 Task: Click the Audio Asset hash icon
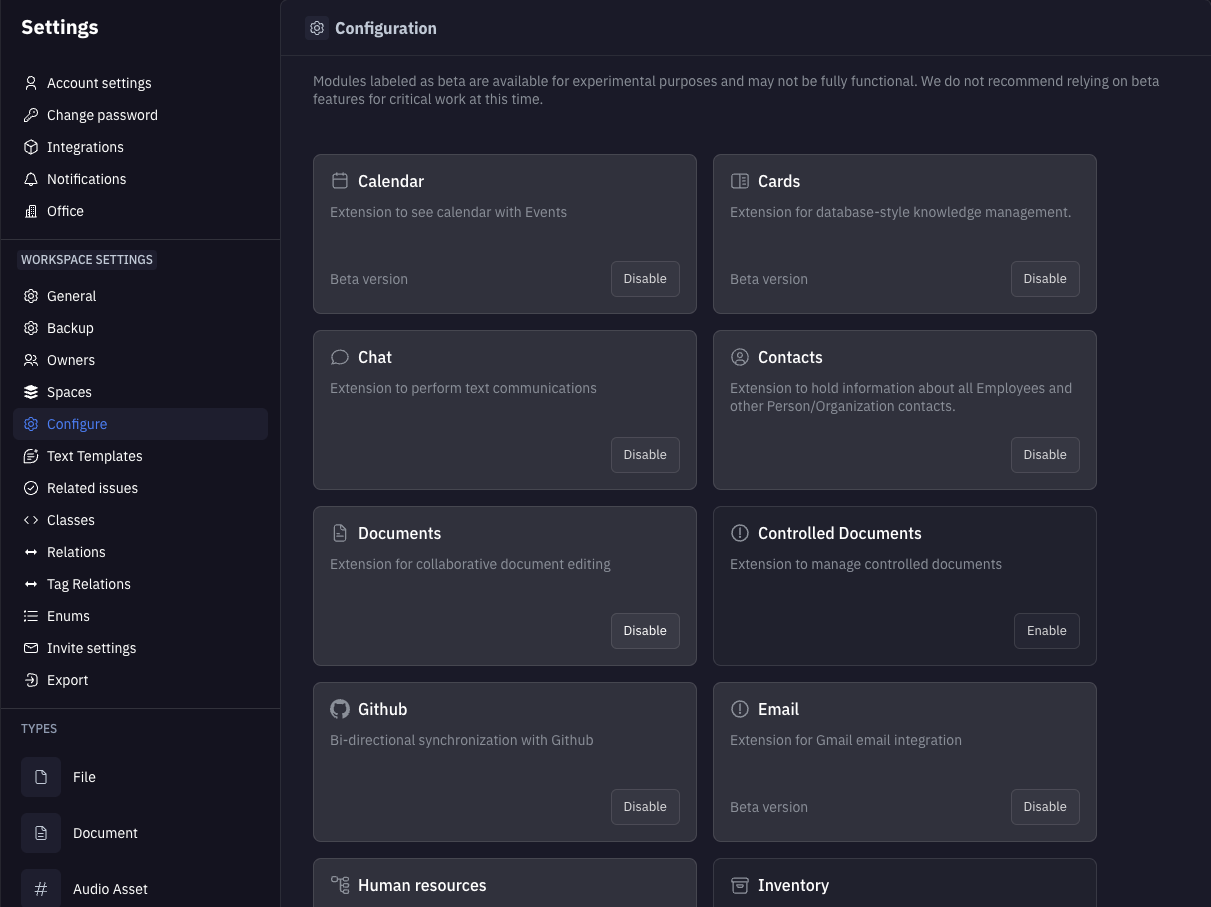[x=41, y=888]
